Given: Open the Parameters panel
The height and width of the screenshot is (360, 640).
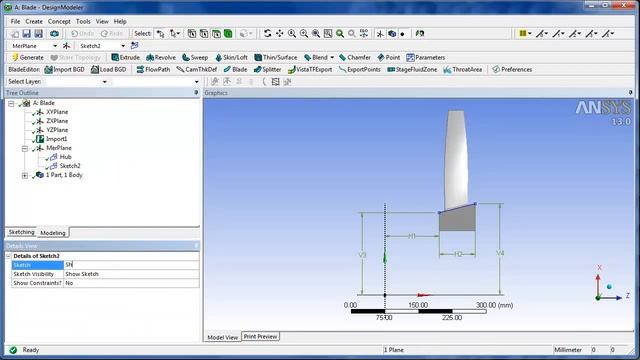Looking at the screenshot, I should (x=426, y=58).
